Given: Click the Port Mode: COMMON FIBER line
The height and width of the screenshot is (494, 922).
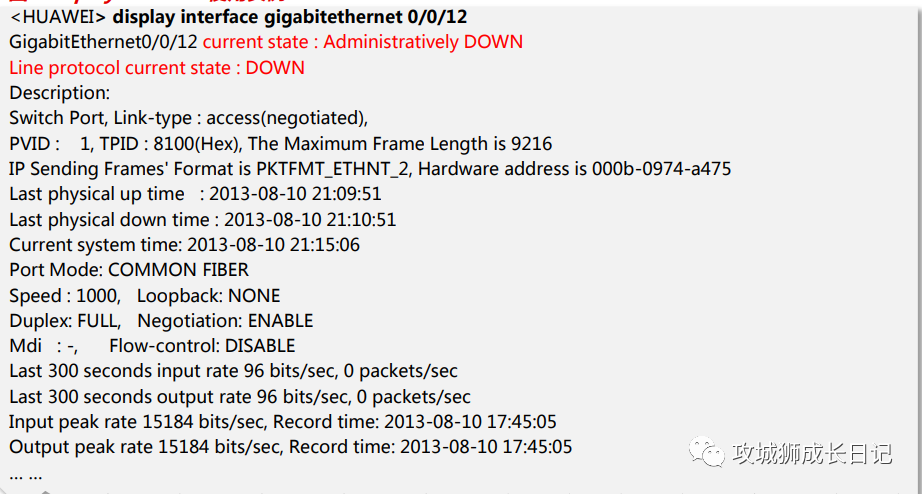Looking at the screenshot, I should pyautogui.click(x=129, y=270).
